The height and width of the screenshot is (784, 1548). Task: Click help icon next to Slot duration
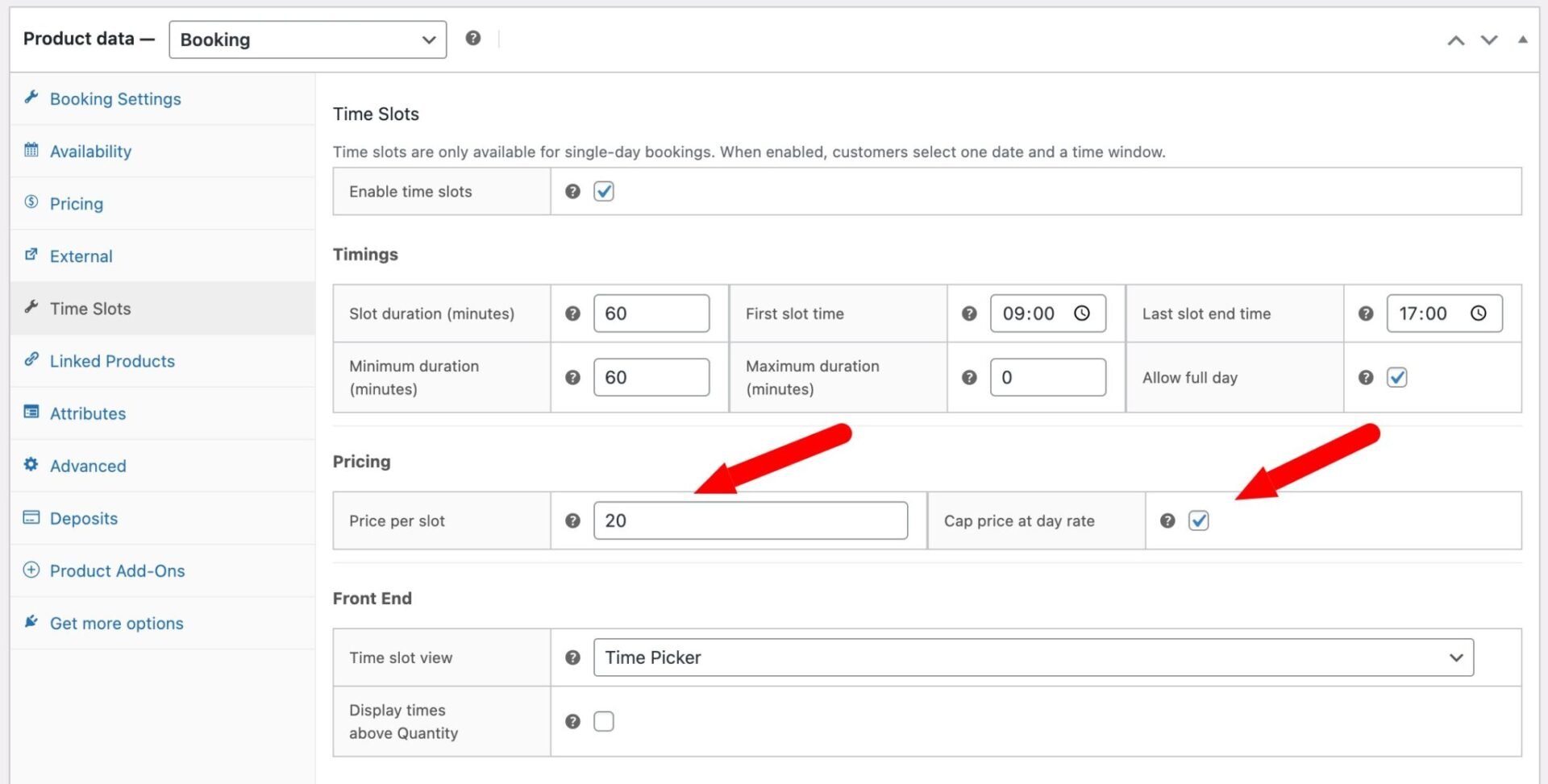pyautogui.click(x=572, y=313)
